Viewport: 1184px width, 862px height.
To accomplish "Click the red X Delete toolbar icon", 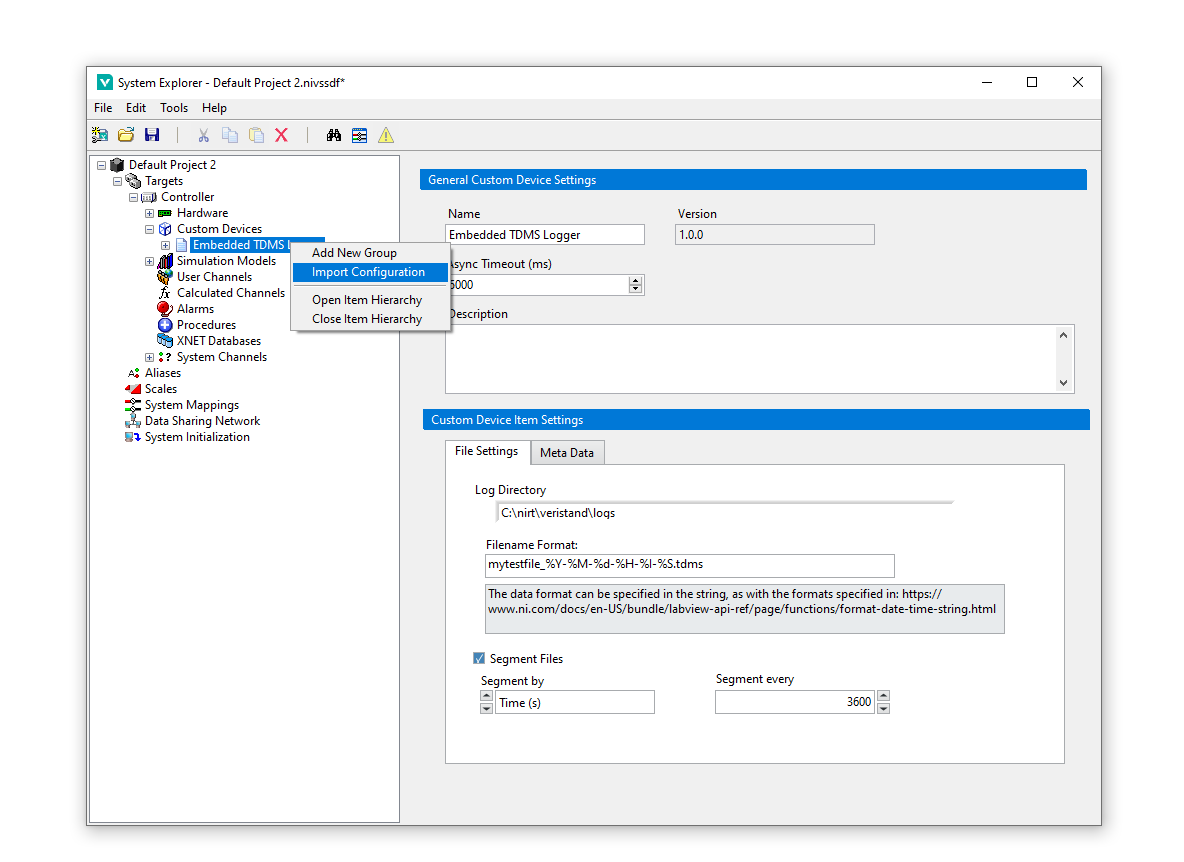I will click(282, 135).
